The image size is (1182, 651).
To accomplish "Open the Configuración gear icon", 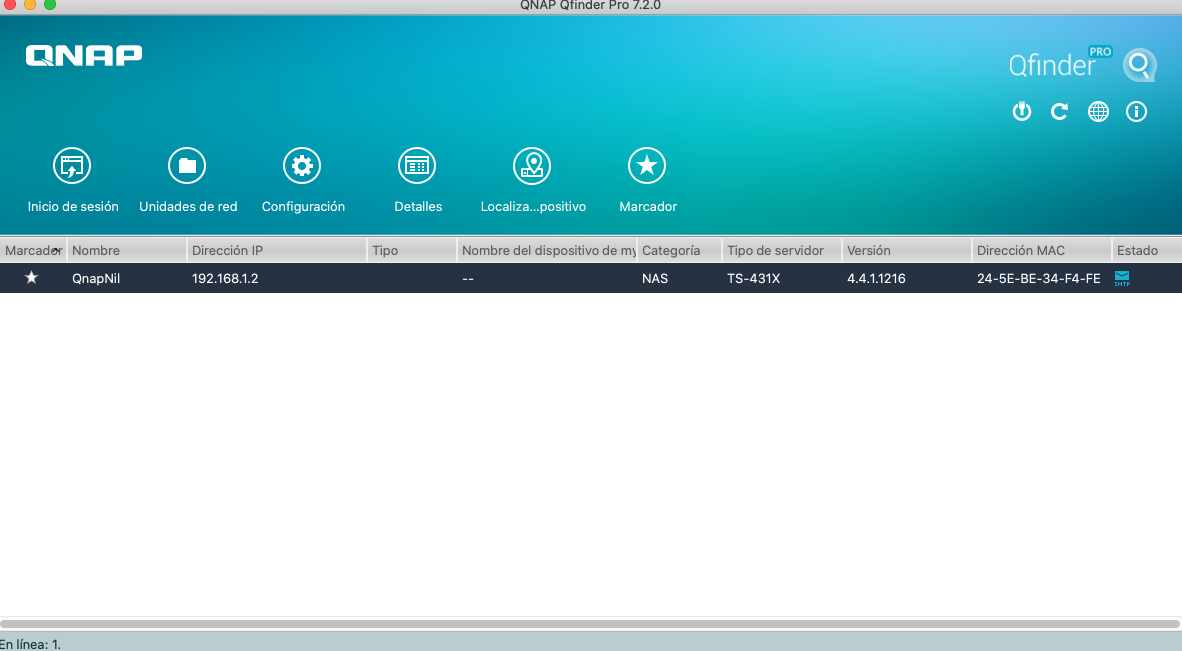I will click(x=302, y=166).
